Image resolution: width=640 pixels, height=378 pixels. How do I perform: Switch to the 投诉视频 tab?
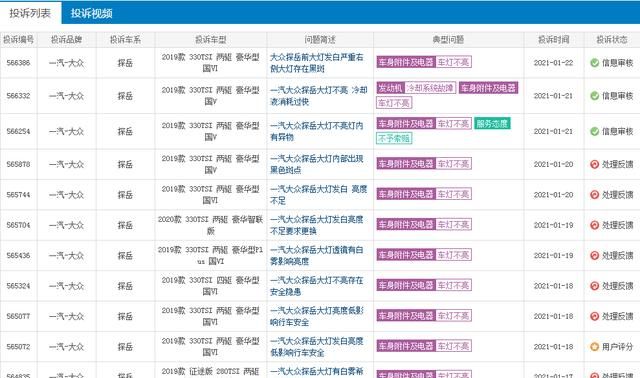click(91, 13)
